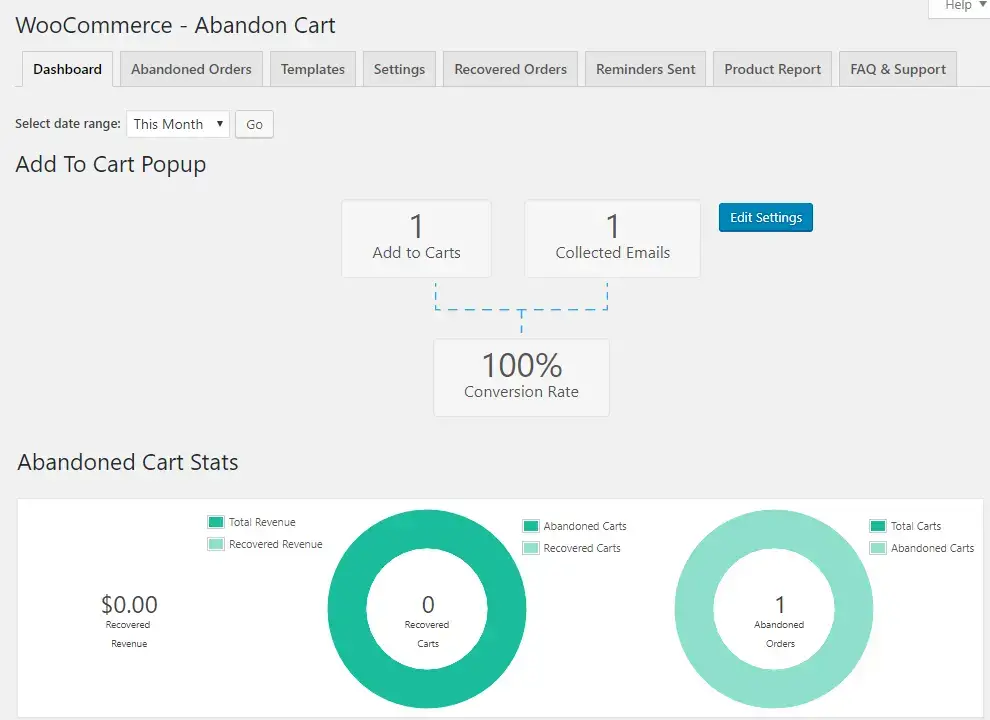Click the Recovered Revenue legend swatch
The image size is (990, 720).
[x=216, y=544]
